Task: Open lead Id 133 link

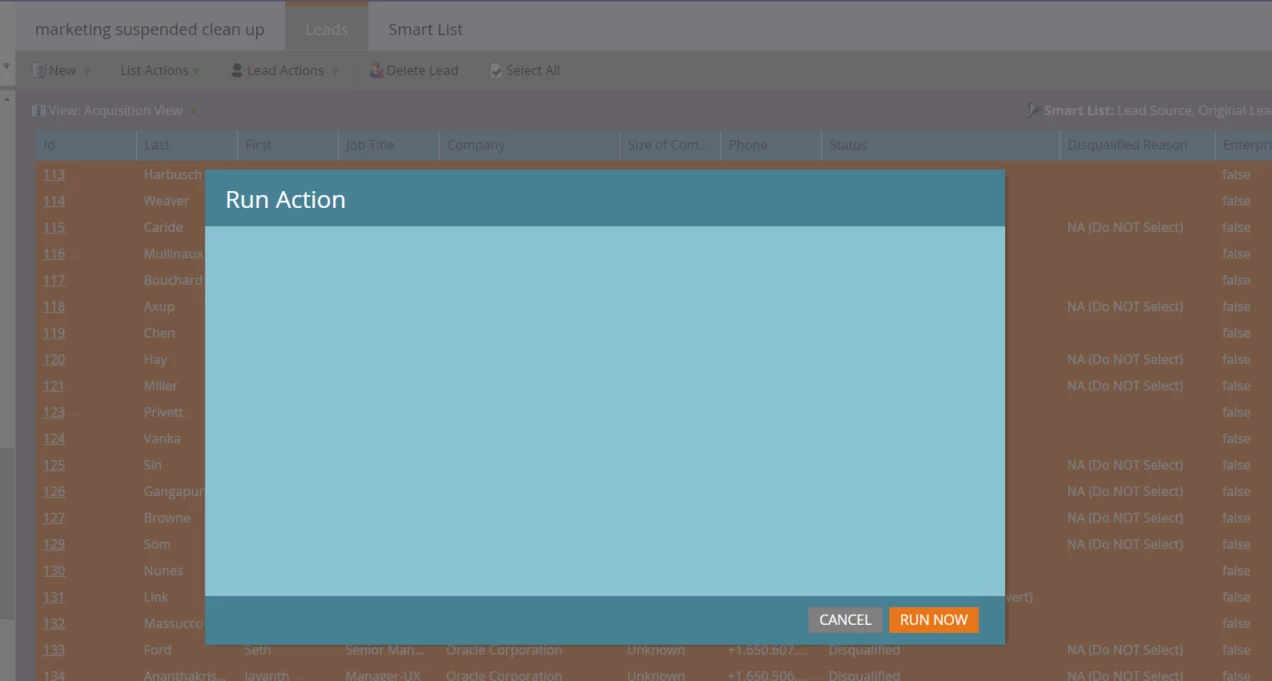Action: click(x=54, y=650)
